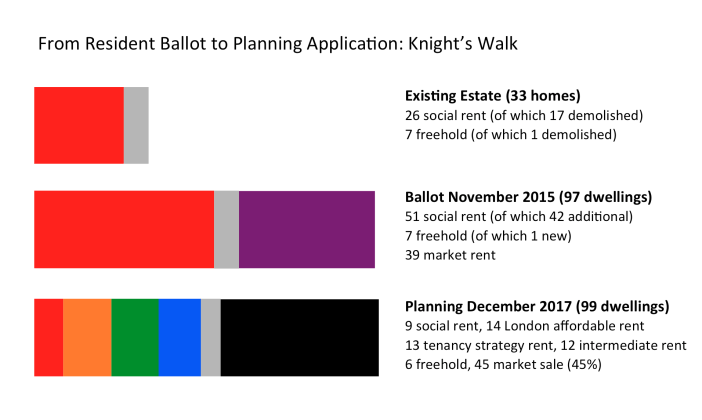Select the black market sale bar segment
The height and width of the screenshot is (420, 702).
click(299, 337)
